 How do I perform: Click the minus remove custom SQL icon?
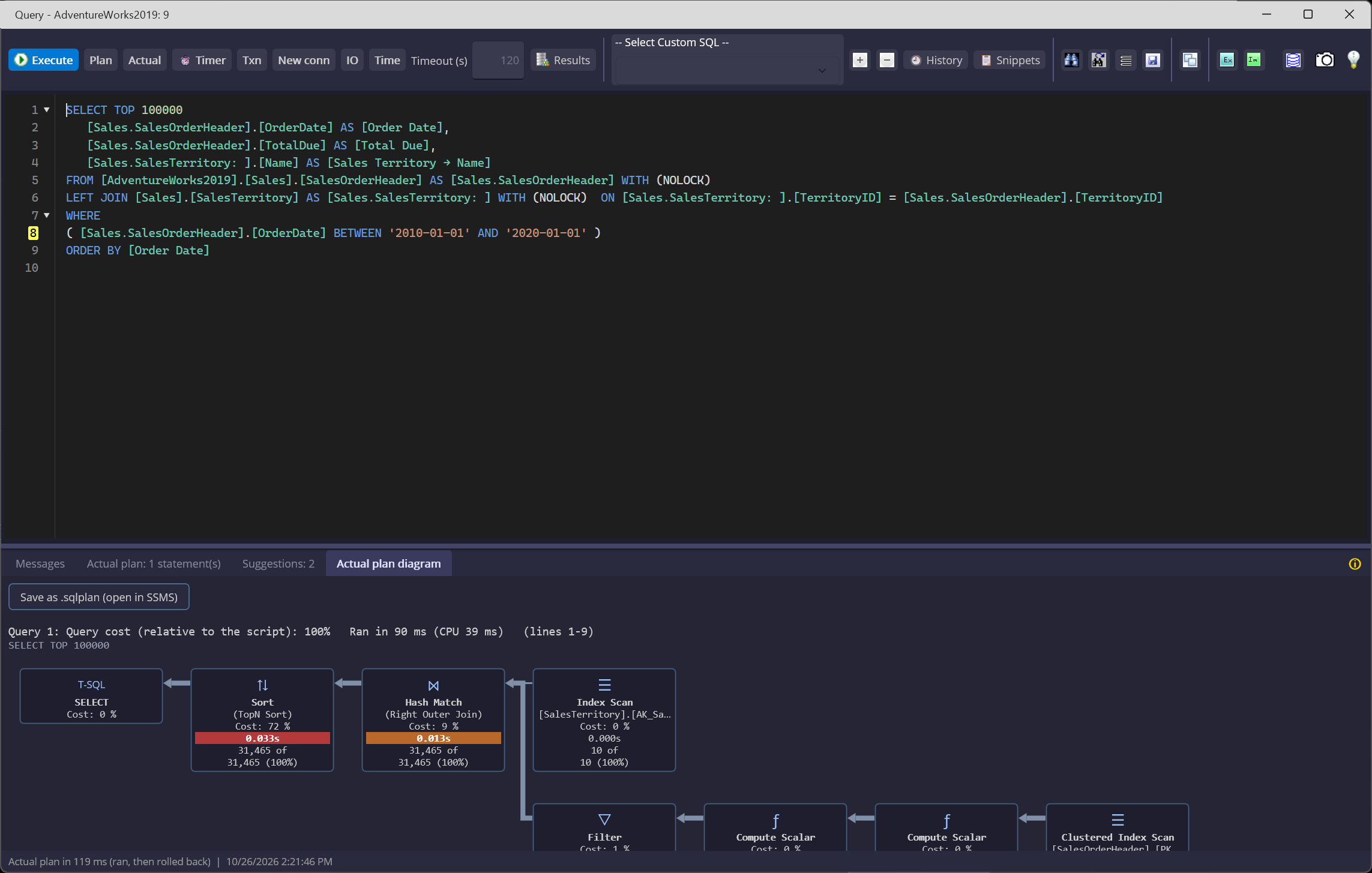886,60
